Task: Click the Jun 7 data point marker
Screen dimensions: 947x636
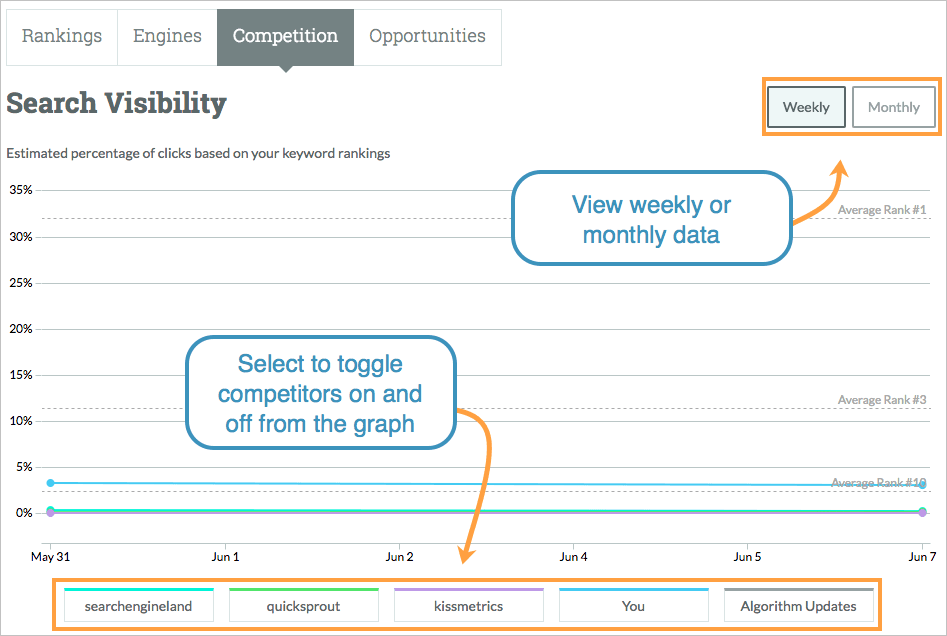Action: click(921, 511)
